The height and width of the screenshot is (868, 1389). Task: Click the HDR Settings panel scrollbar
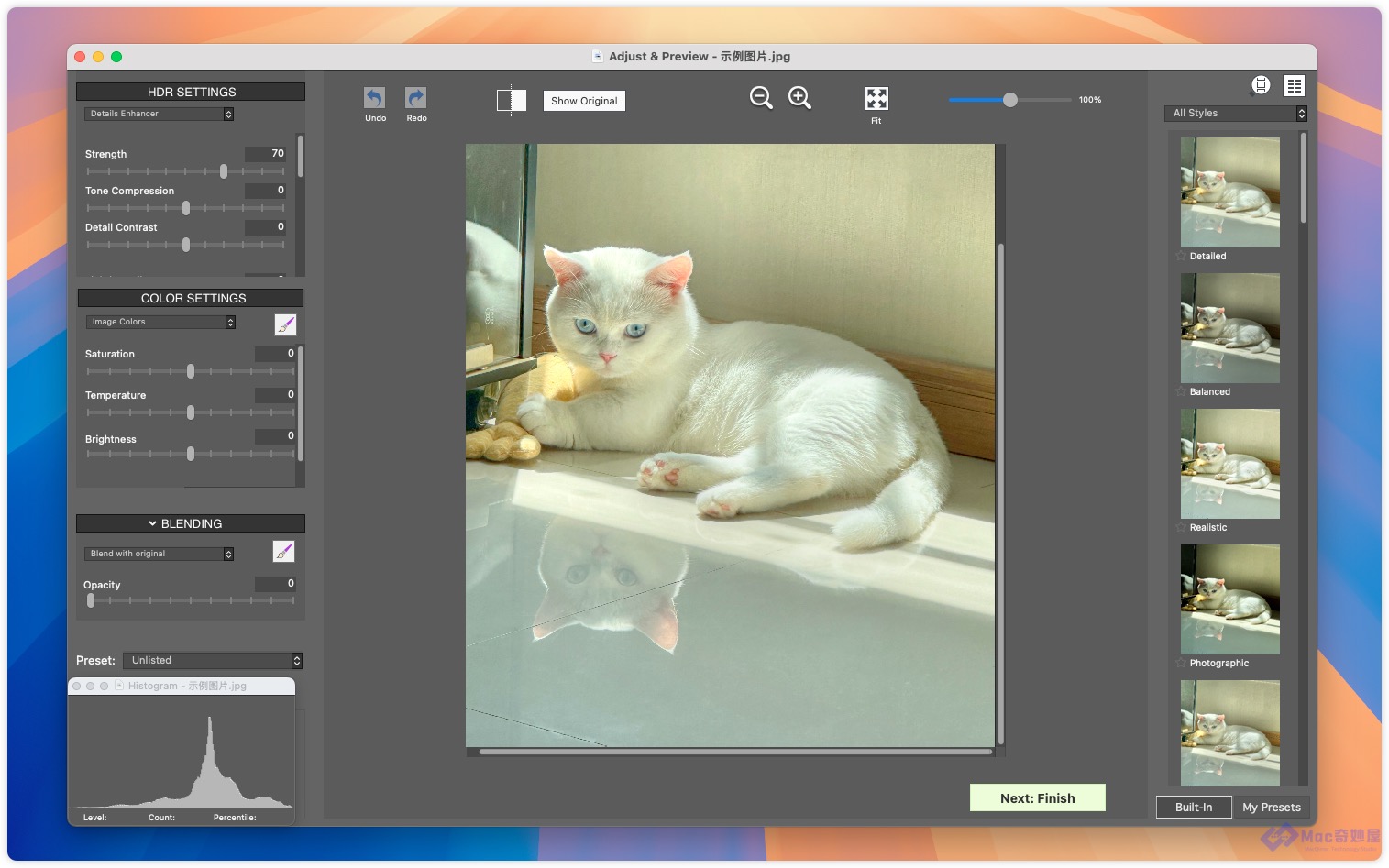300,157
